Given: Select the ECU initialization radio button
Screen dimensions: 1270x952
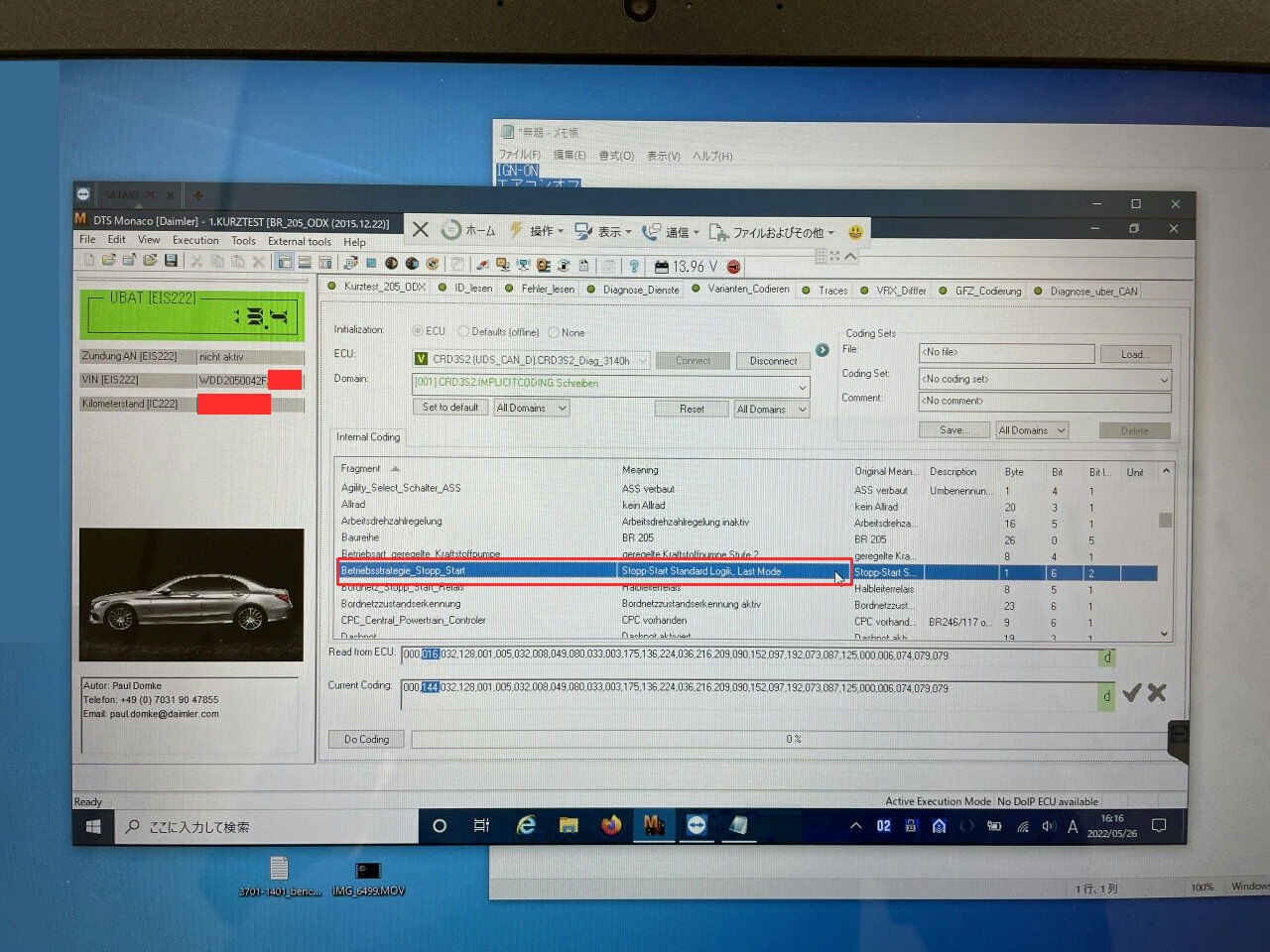Looking at the screenshot, I should click(x=418, y=331).
